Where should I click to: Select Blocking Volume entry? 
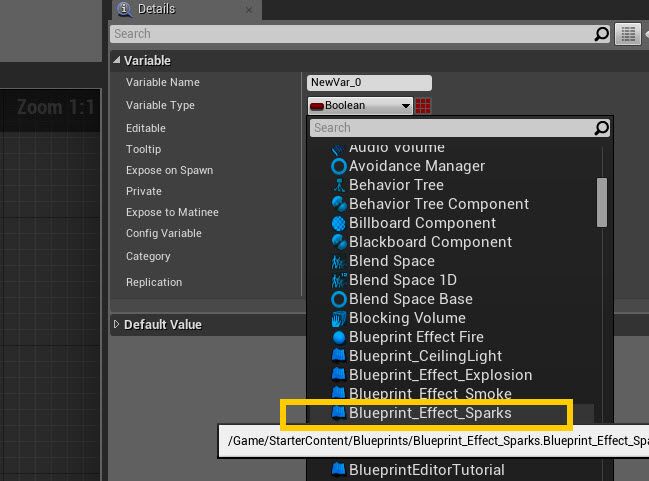407,318
